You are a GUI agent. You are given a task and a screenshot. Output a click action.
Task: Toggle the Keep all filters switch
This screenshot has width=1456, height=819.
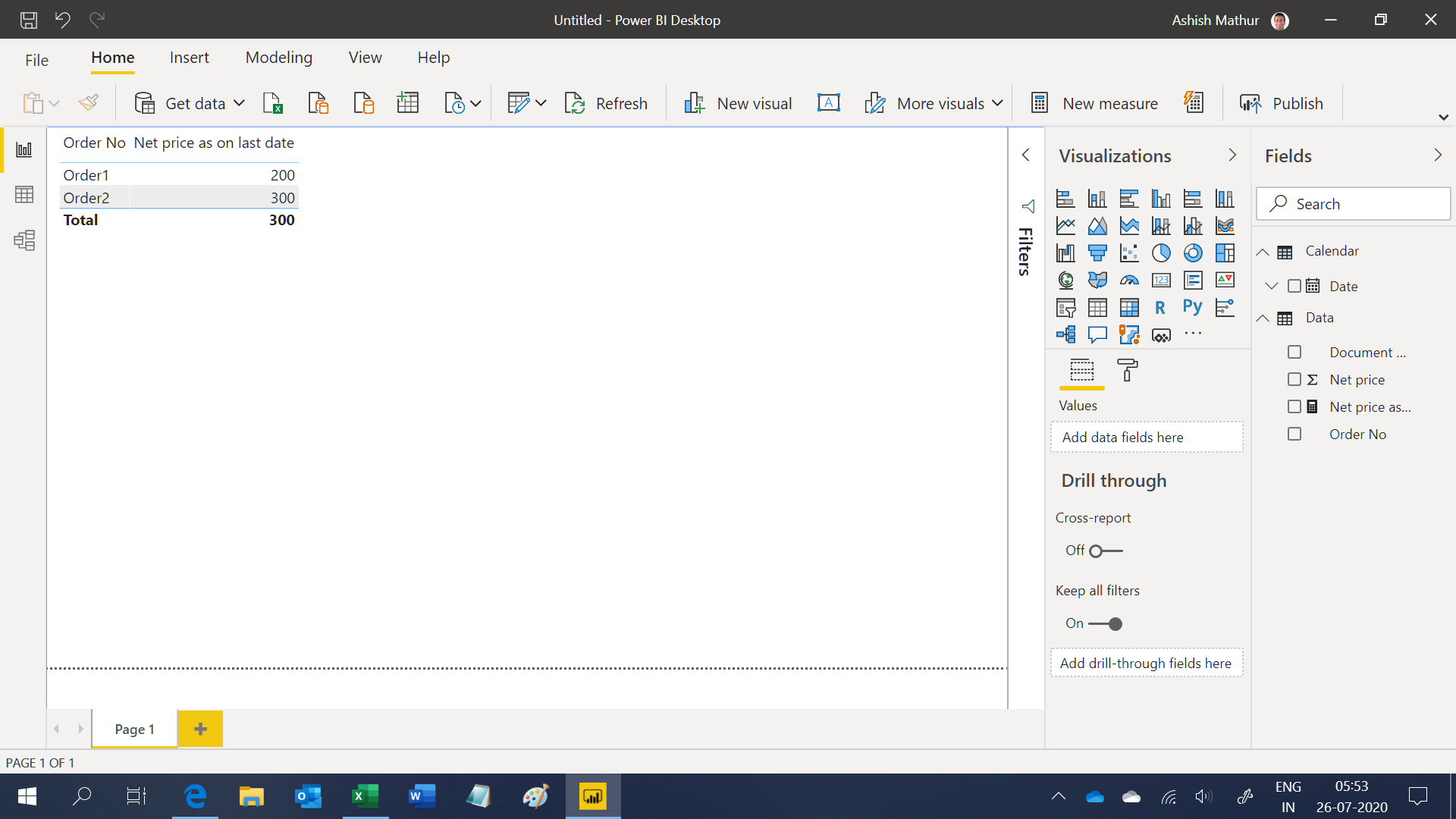click(1106, 624)
